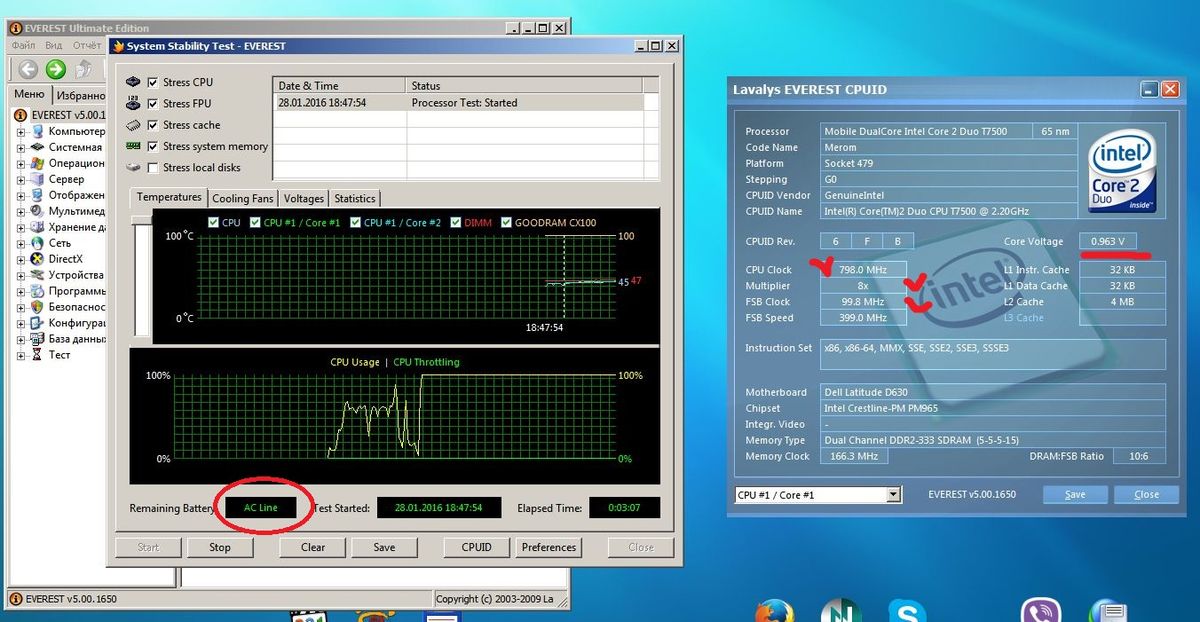Launch the Skype desktop icon
This screenshot has height=622, width=1200.
pyautogui.click(x=906, y=610)
